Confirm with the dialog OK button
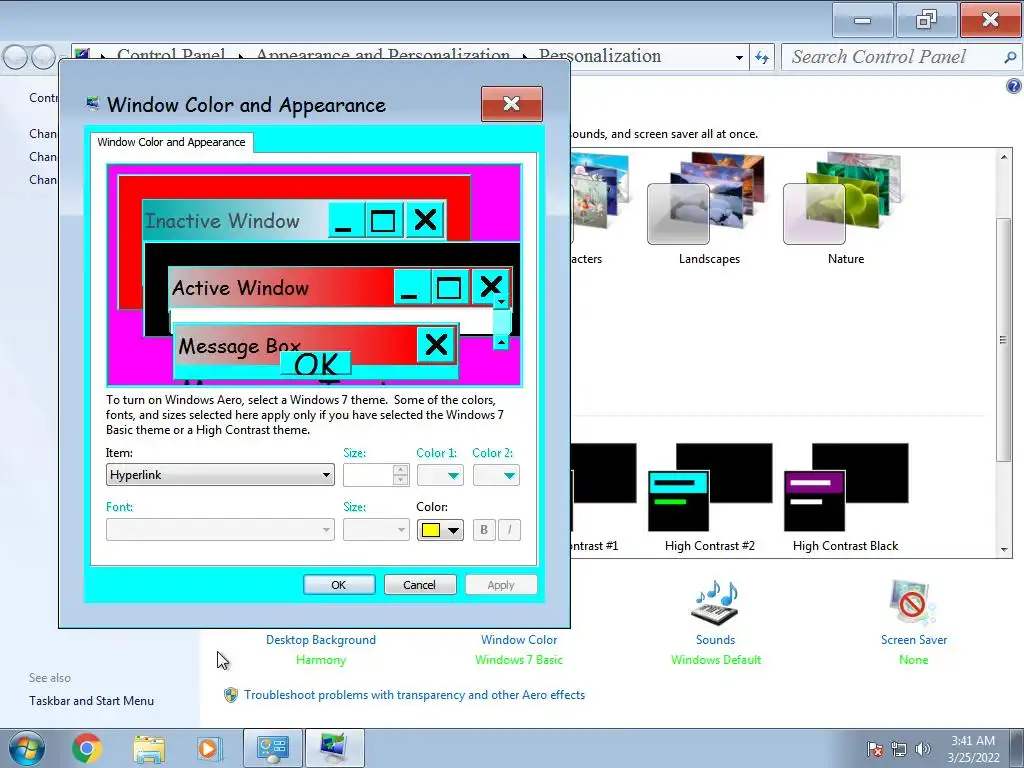This screenshot has width=1024, height=768. (339, 584)
